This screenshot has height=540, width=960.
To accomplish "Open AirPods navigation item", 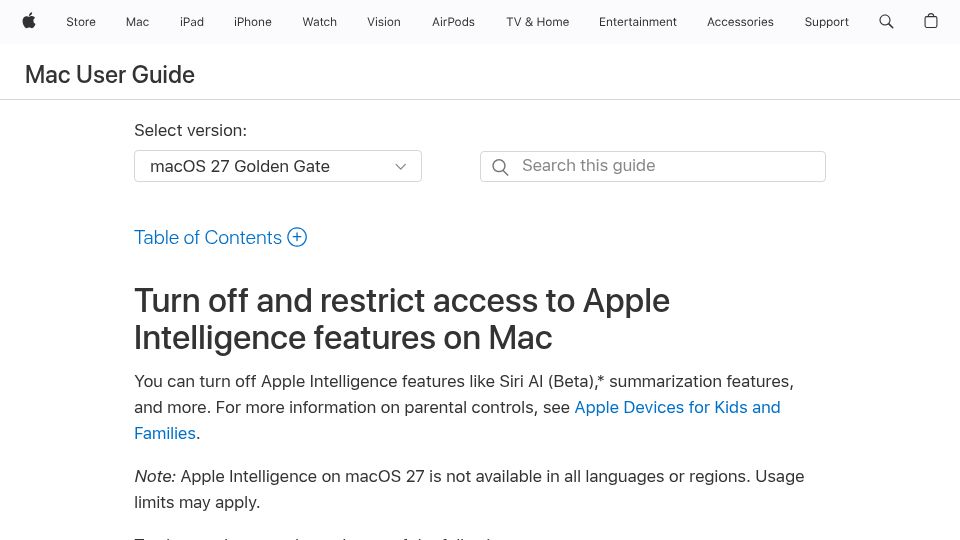I will (x=453, y=22).
